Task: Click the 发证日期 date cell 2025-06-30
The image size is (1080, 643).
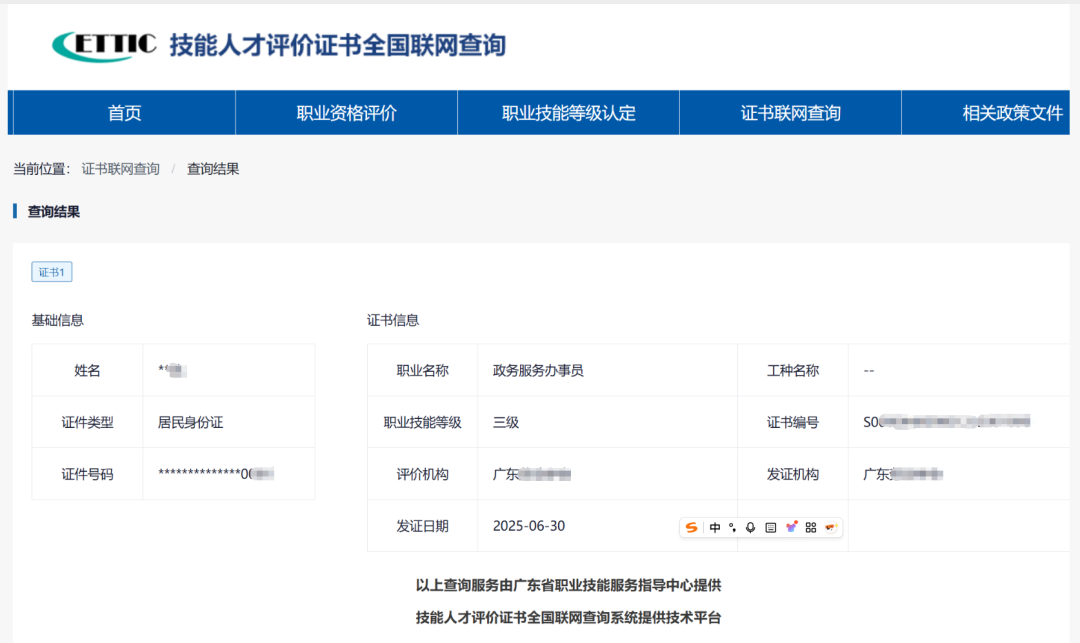Action: coord(529,525)
